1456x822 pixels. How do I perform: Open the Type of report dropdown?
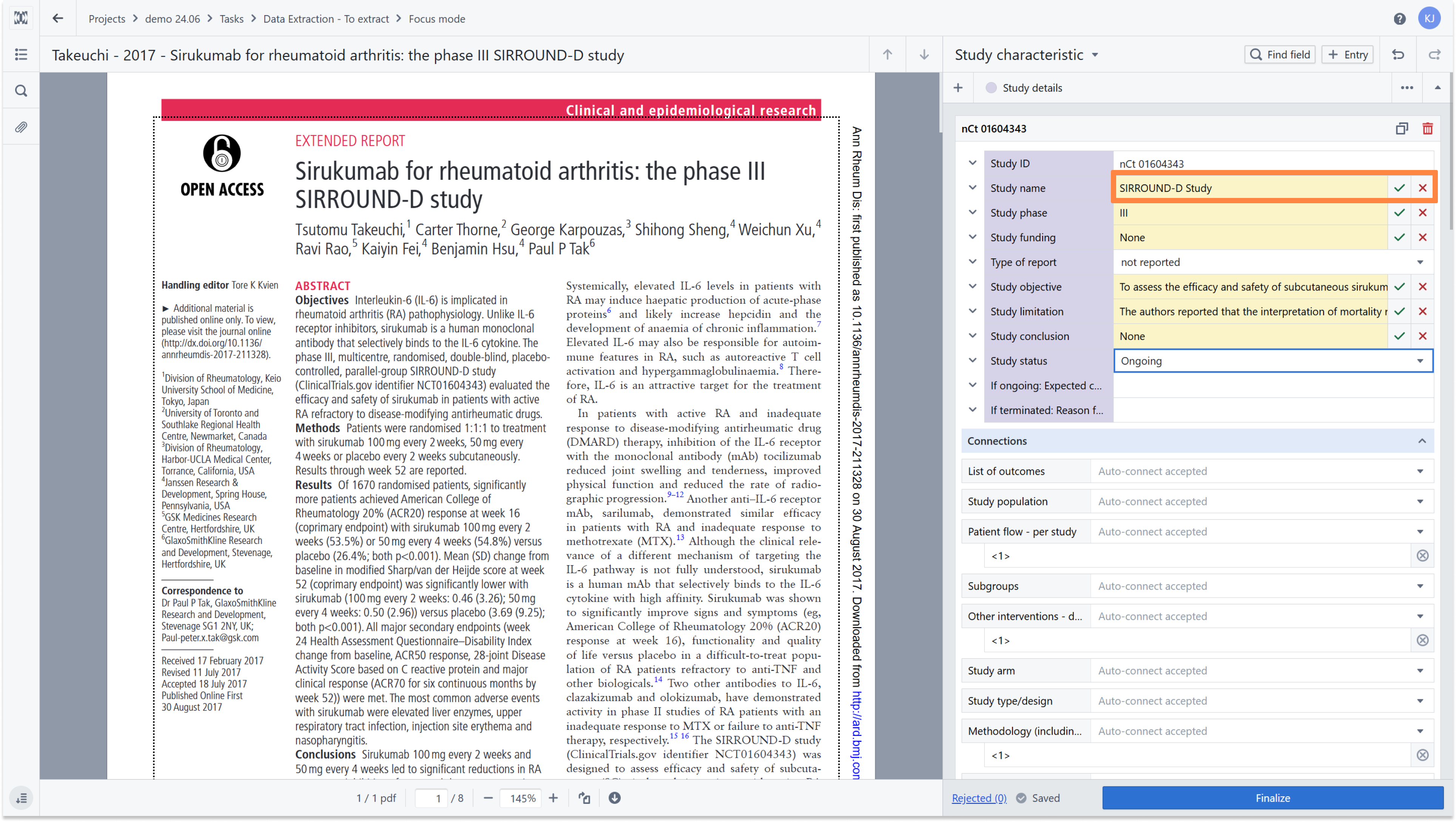(1273, 262)
